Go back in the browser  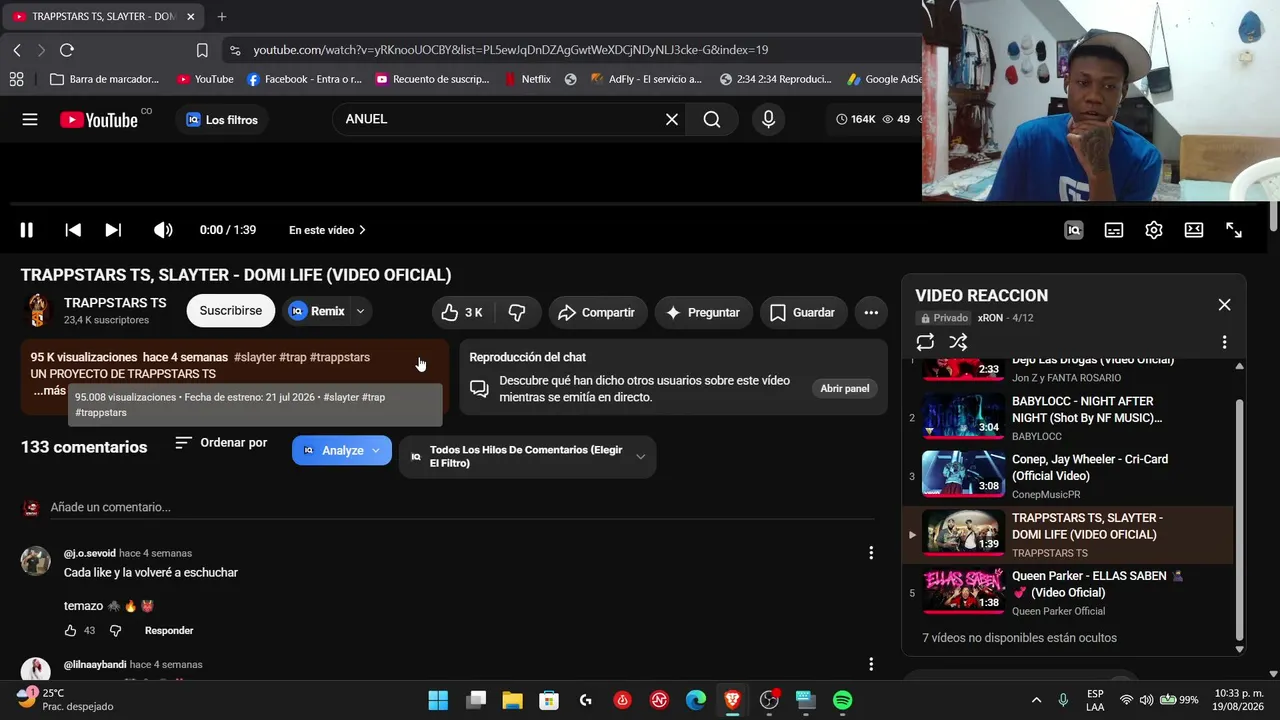(17, 50)
